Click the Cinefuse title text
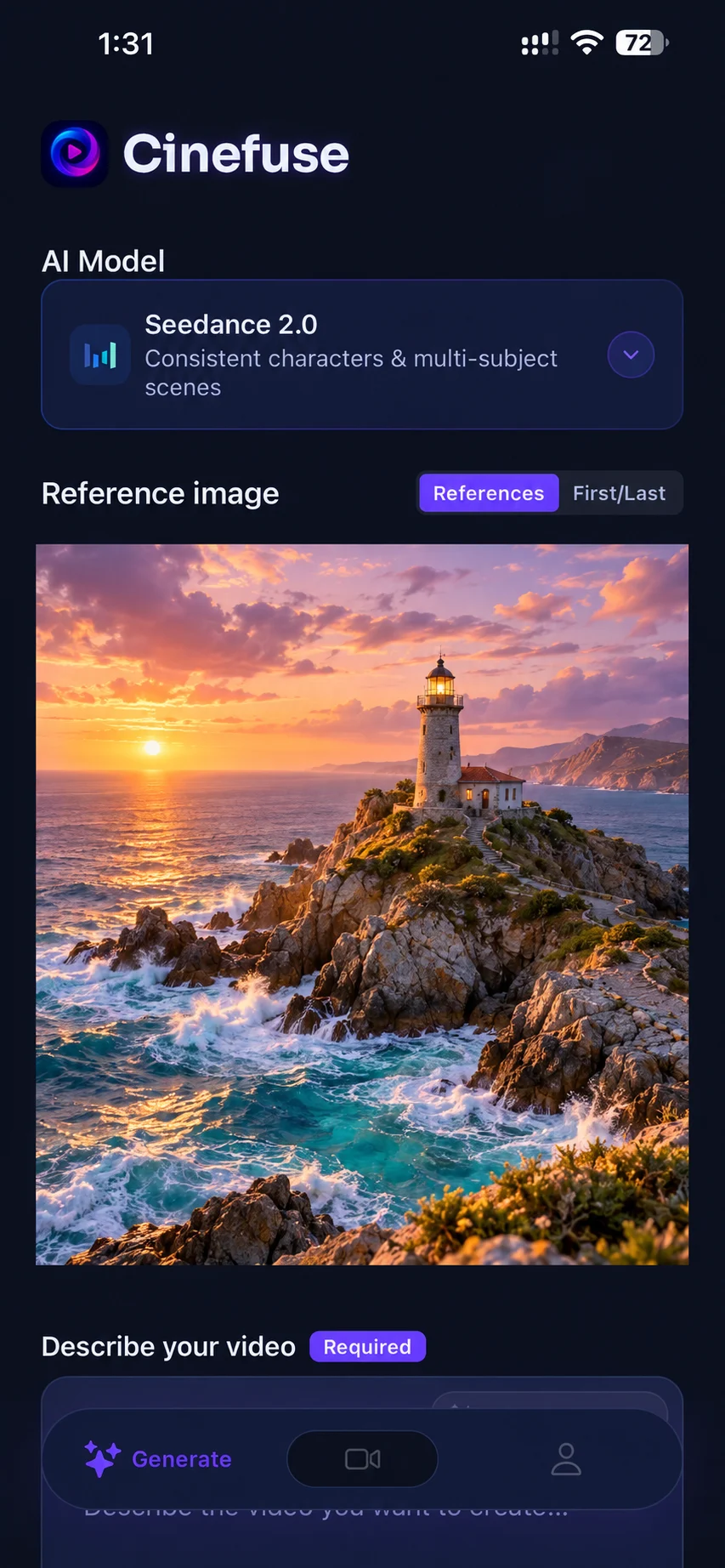The image size is (725, 1568). 236,154
